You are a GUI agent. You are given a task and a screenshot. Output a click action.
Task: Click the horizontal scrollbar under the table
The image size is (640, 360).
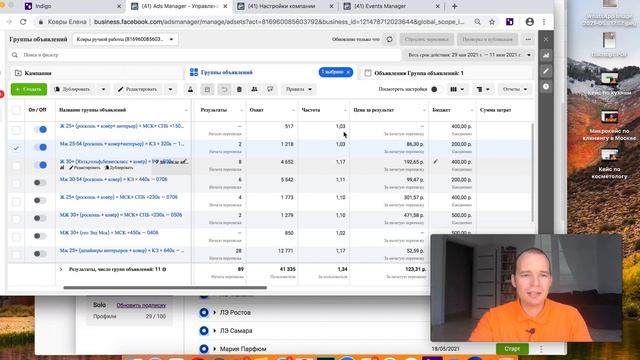165,287
